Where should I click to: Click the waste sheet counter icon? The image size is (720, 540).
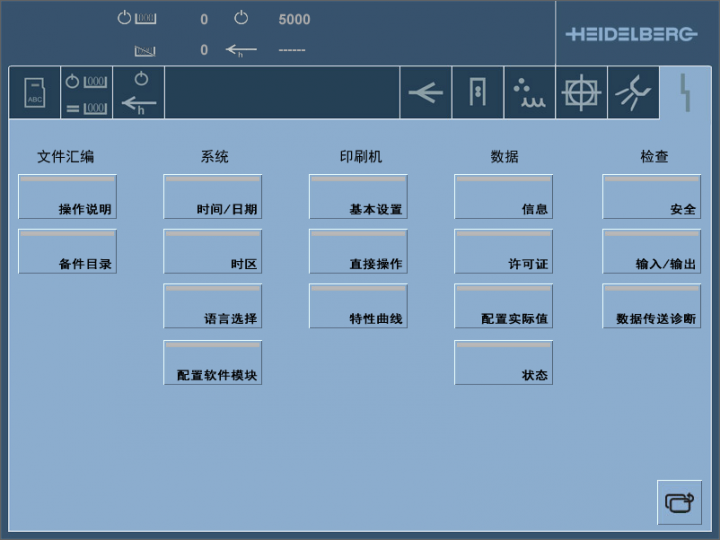145,51
